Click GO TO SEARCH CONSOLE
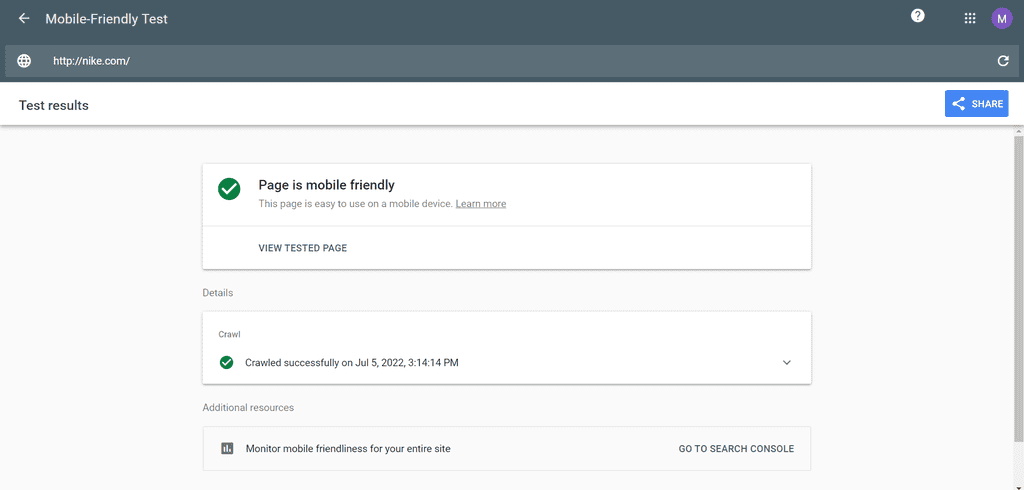Viewport: 1024px width, 490px height. click(736, 449)
